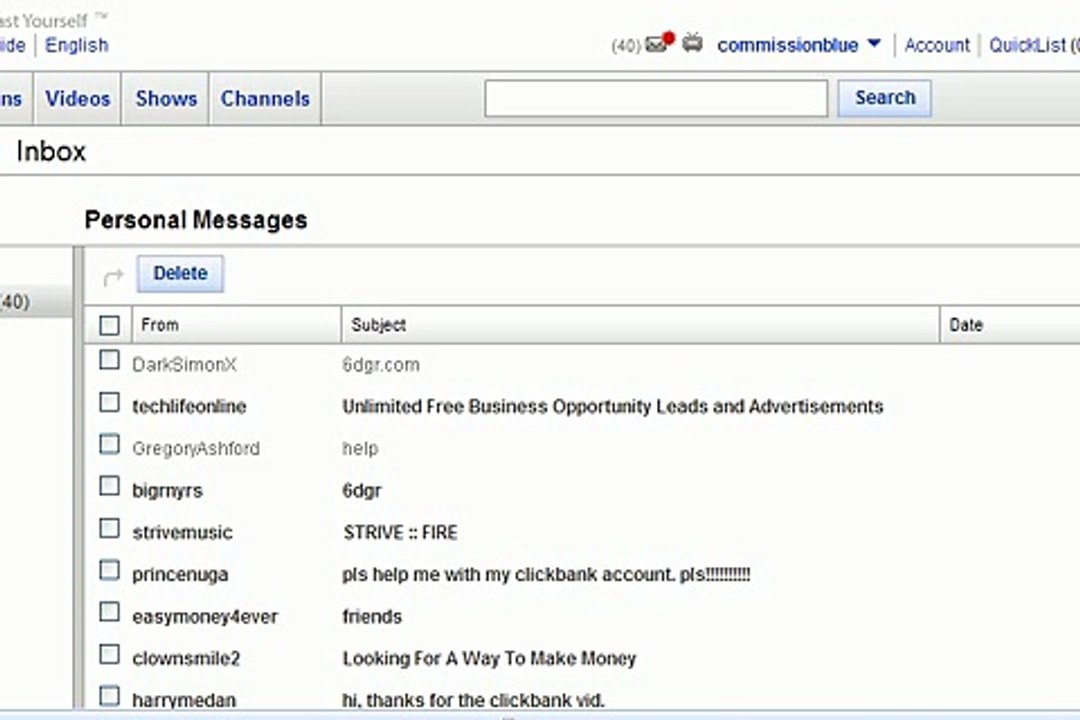This screenshot has height=720, width=1080.
Task: Select the DarkSimonX message checkbox
Action: 109,360
